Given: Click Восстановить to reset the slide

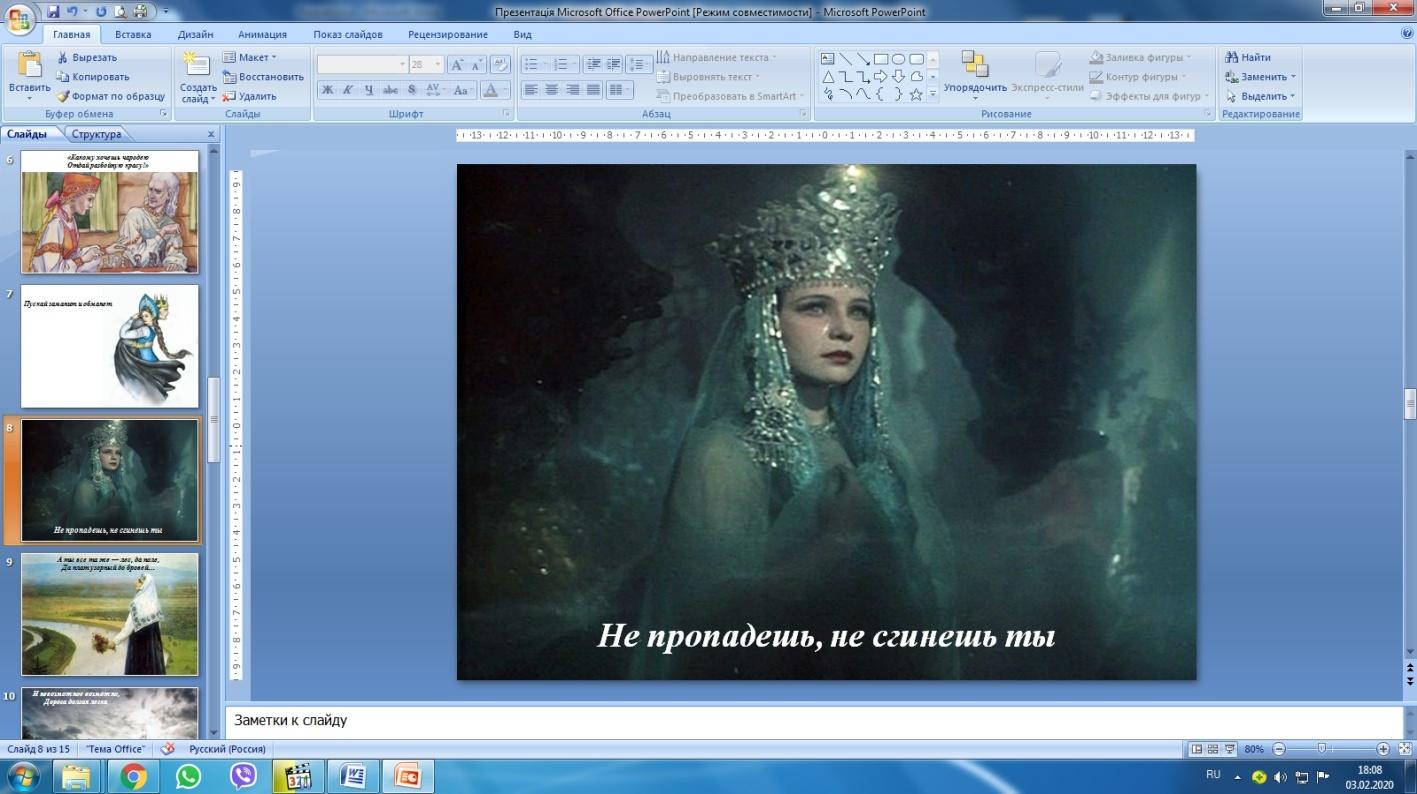Looking at the screenshot, I should [263, 77].
